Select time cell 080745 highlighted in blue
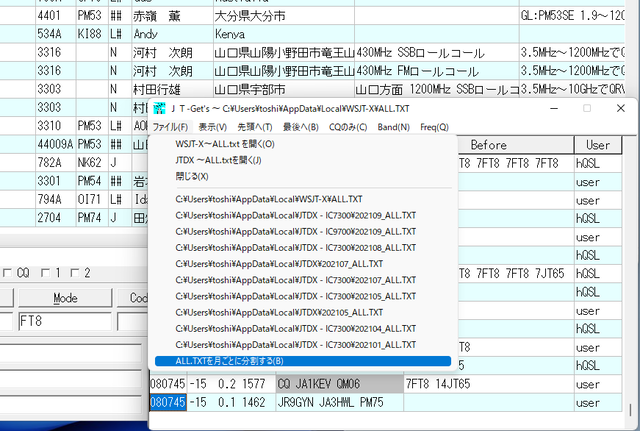Image resolution: width=640 pixels, height=431 pixels. pyautogui.click(x=168, y=402)
